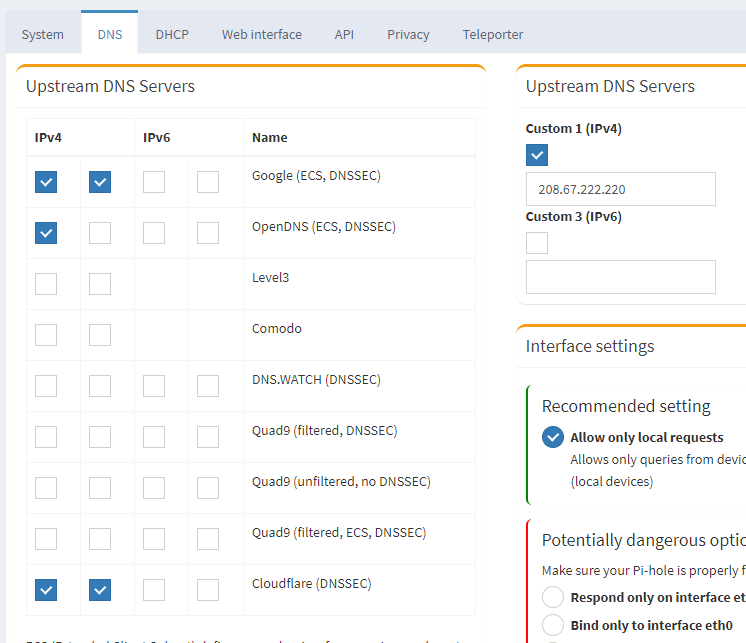
Task: Select Allow only local requests option
Action: 553,437
